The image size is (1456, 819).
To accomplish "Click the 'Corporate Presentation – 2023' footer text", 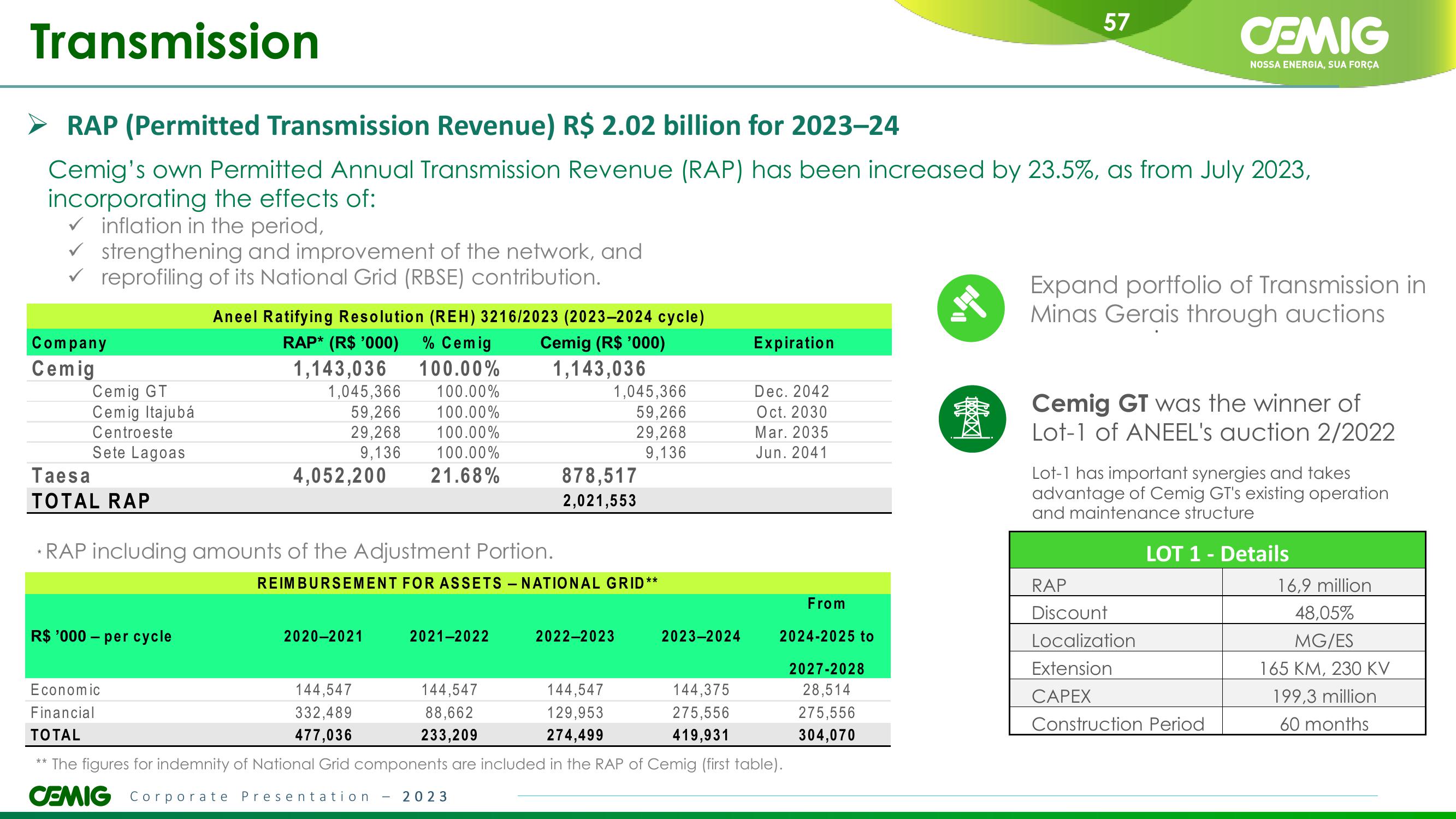I will [x=288, y=796].
